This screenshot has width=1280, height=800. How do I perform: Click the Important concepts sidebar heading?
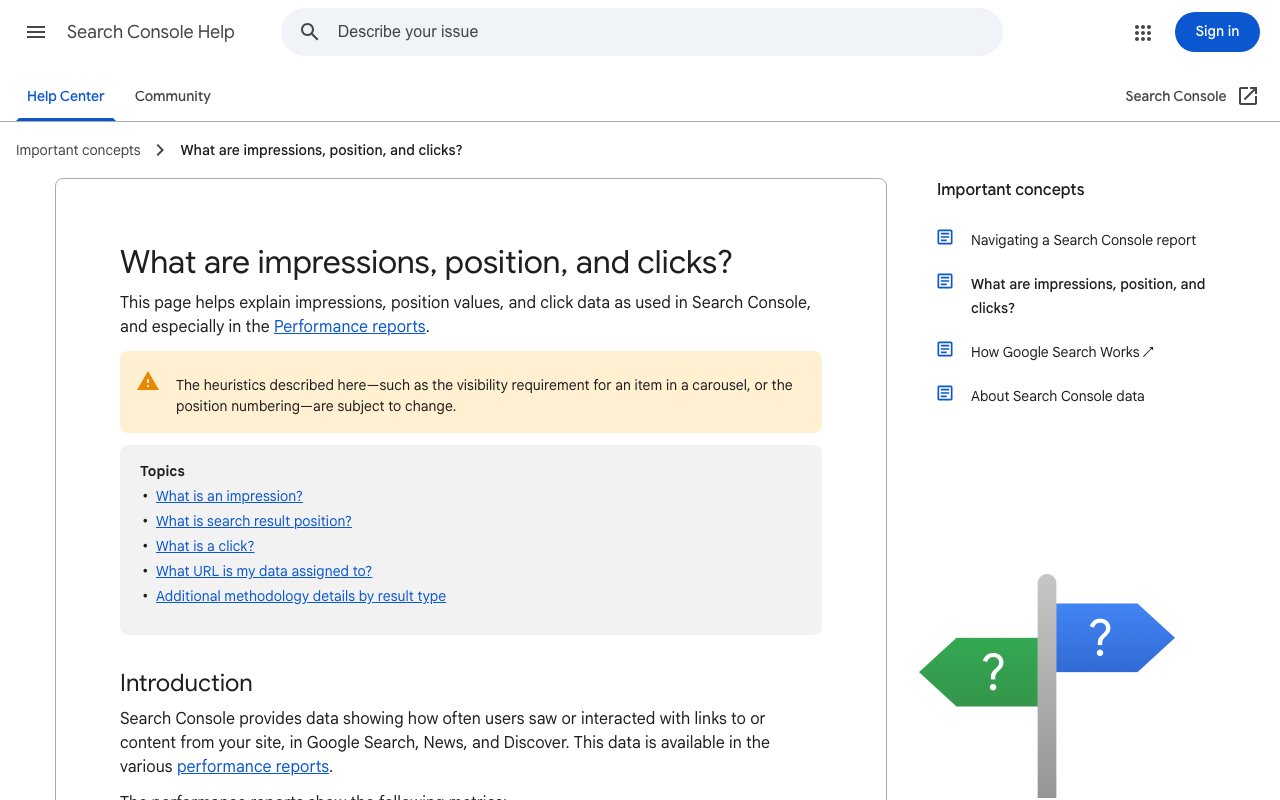click(x=1010, y=189)
